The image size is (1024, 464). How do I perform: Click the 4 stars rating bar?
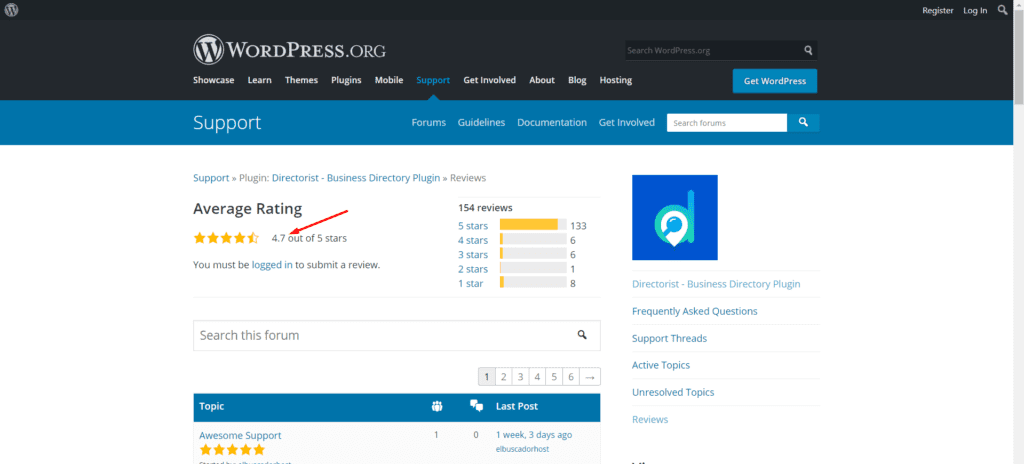[x=533, y=239]
